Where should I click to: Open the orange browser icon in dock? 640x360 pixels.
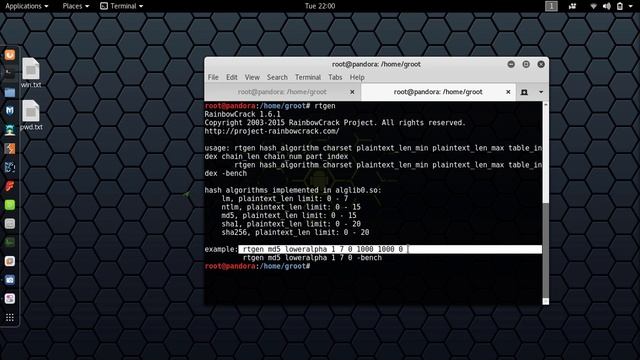(x=10, y=55)
